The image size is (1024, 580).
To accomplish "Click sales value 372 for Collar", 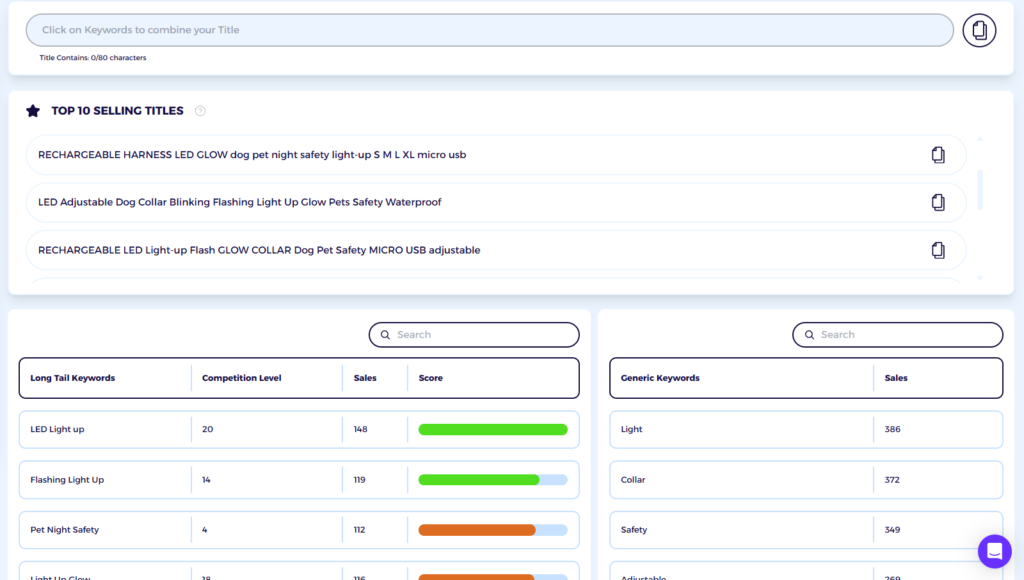I will (x=892, y=480).
